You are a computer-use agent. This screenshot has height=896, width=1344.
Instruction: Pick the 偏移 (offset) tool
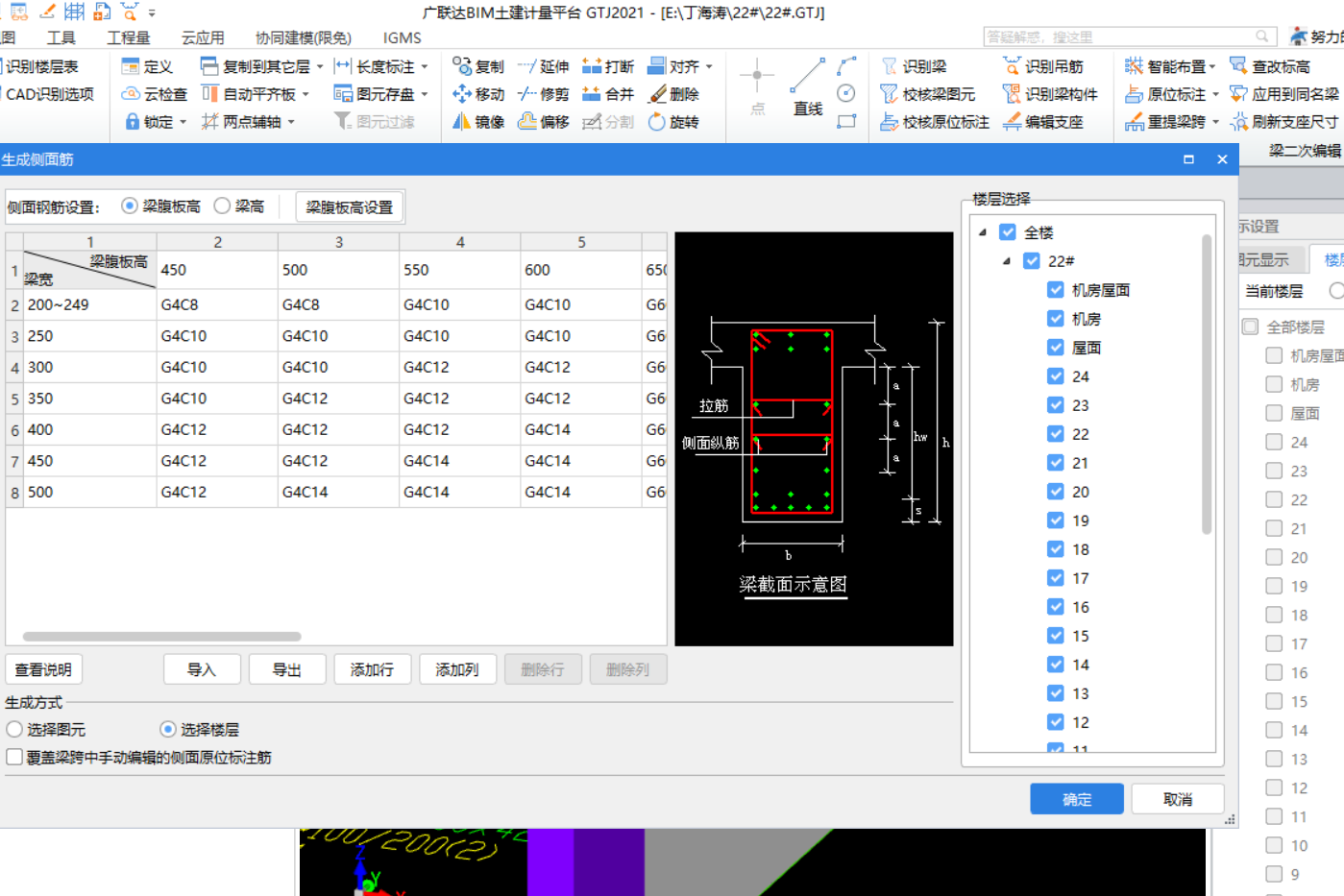[x=544, y=122]
